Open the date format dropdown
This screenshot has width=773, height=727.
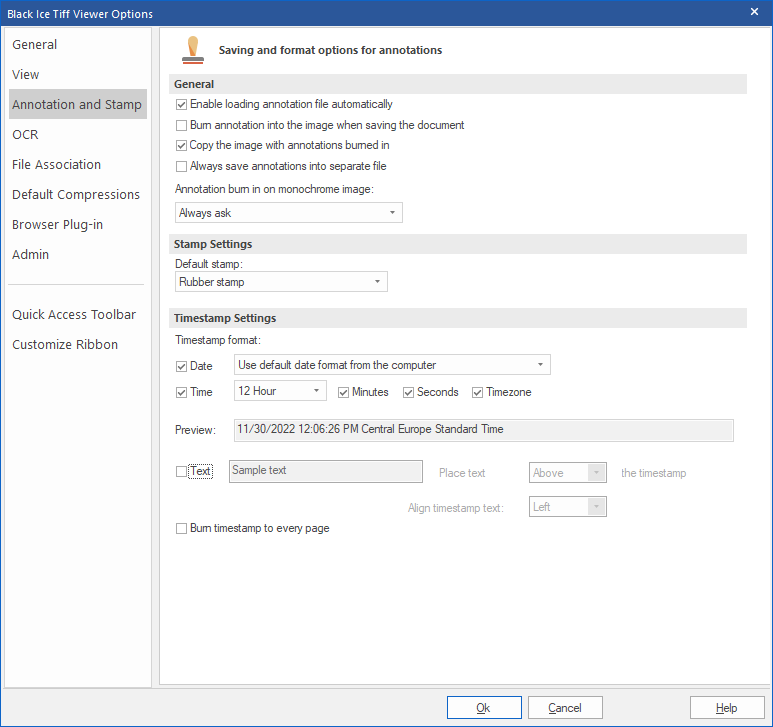[392, 365]
